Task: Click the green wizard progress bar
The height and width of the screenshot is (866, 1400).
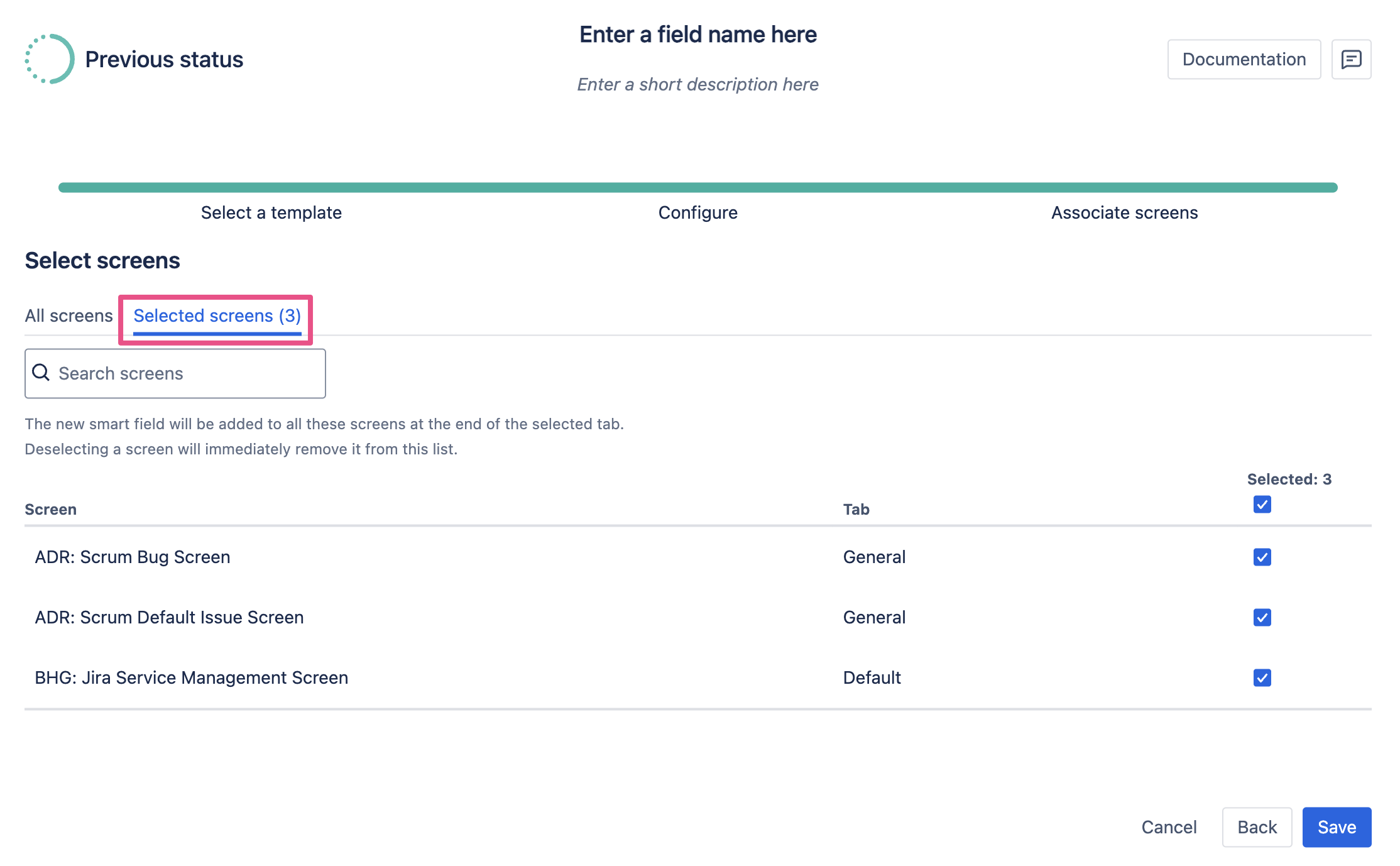Action: click(697, 187)
